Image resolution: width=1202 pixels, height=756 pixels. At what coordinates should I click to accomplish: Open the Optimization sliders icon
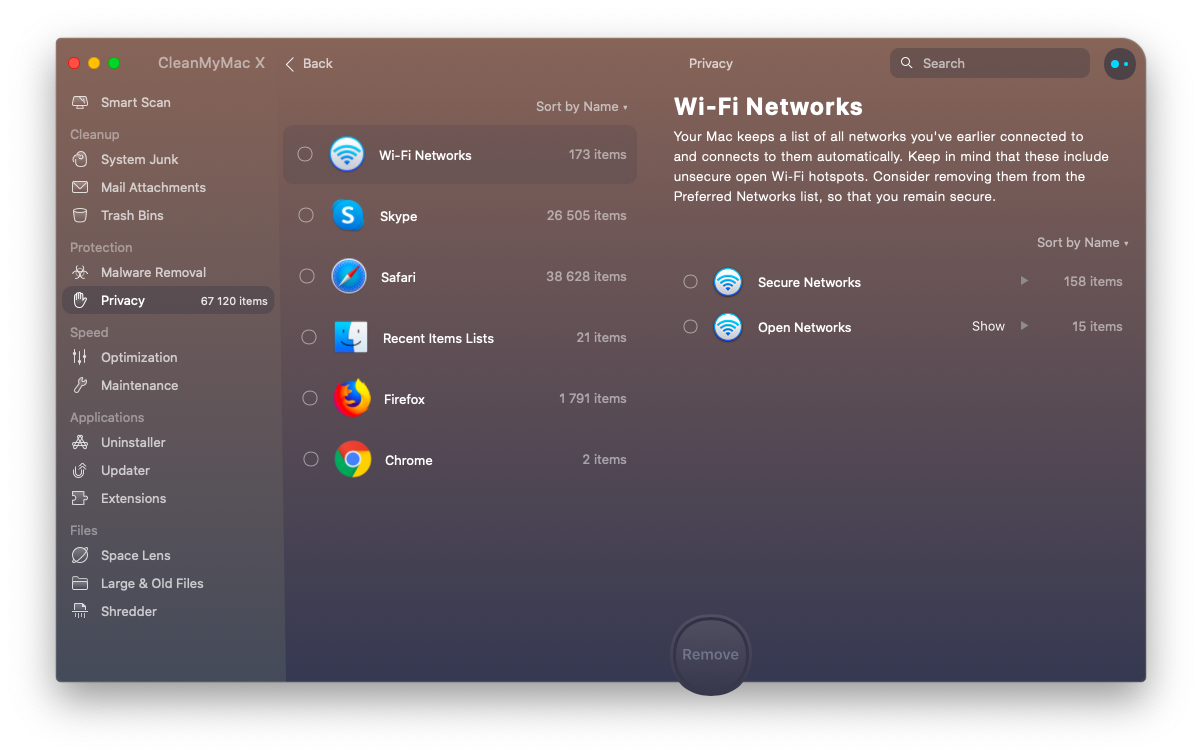[80, 357]
